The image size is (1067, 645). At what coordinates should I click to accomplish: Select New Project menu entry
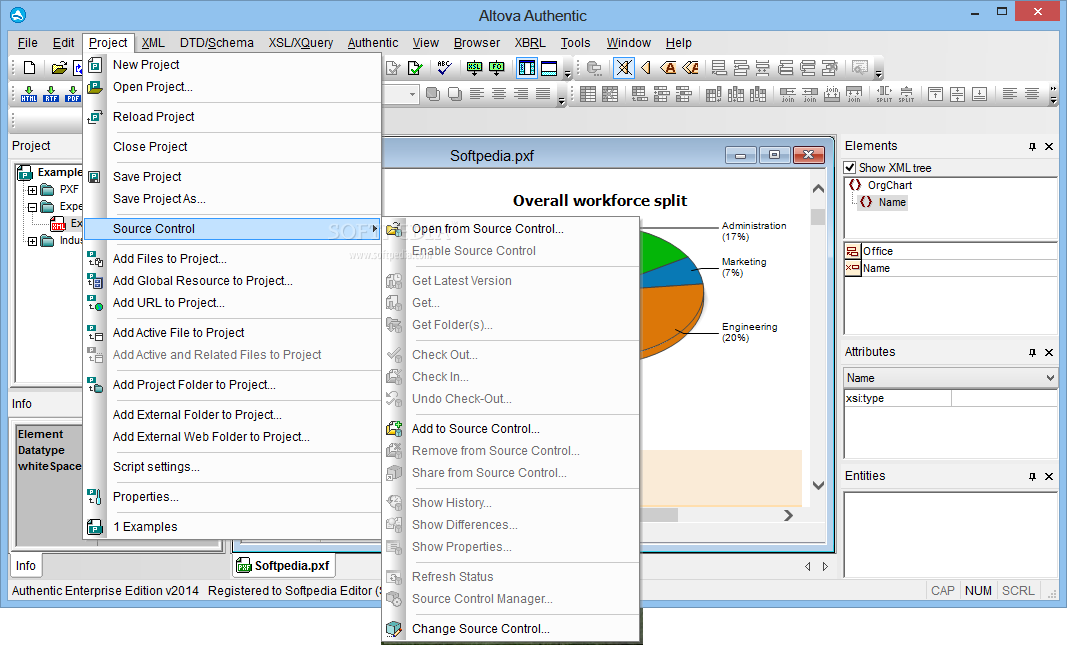(x=231, y=65)
